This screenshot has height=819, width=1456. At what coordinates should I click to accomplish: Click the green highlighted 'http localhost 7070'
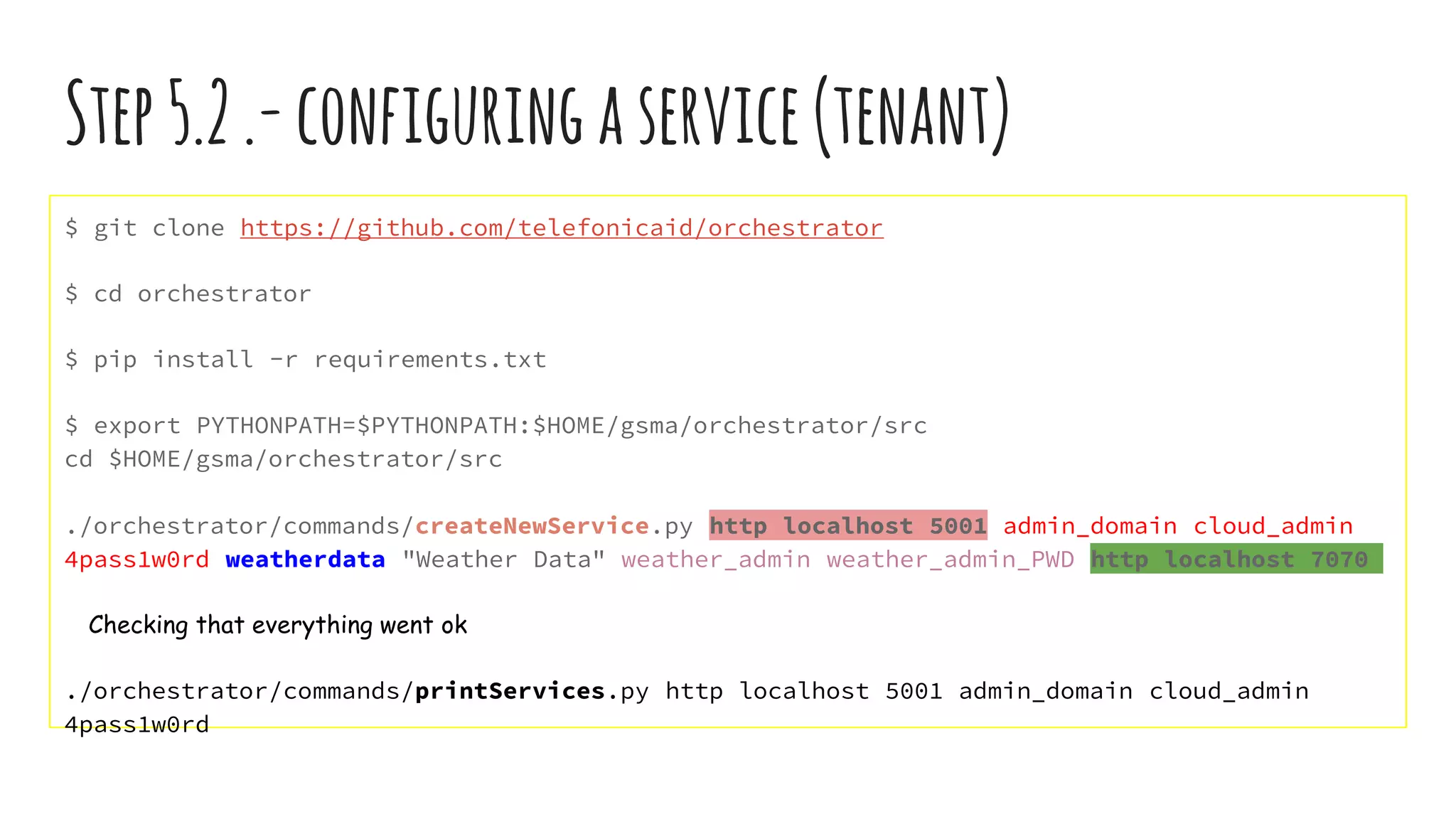pos(1236,559)
